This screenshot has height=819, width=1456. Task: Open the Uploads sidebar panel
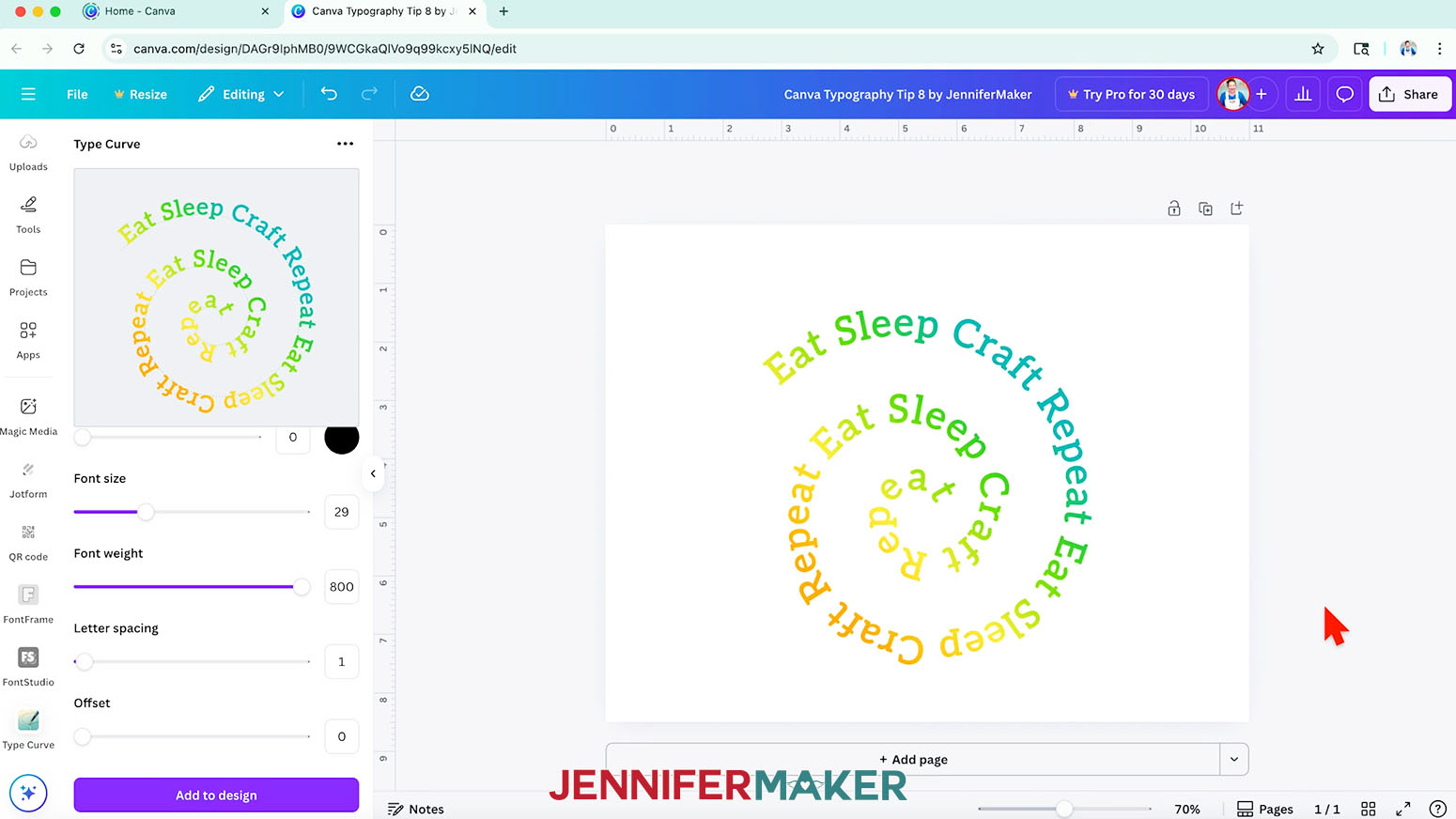pos(28,151)
